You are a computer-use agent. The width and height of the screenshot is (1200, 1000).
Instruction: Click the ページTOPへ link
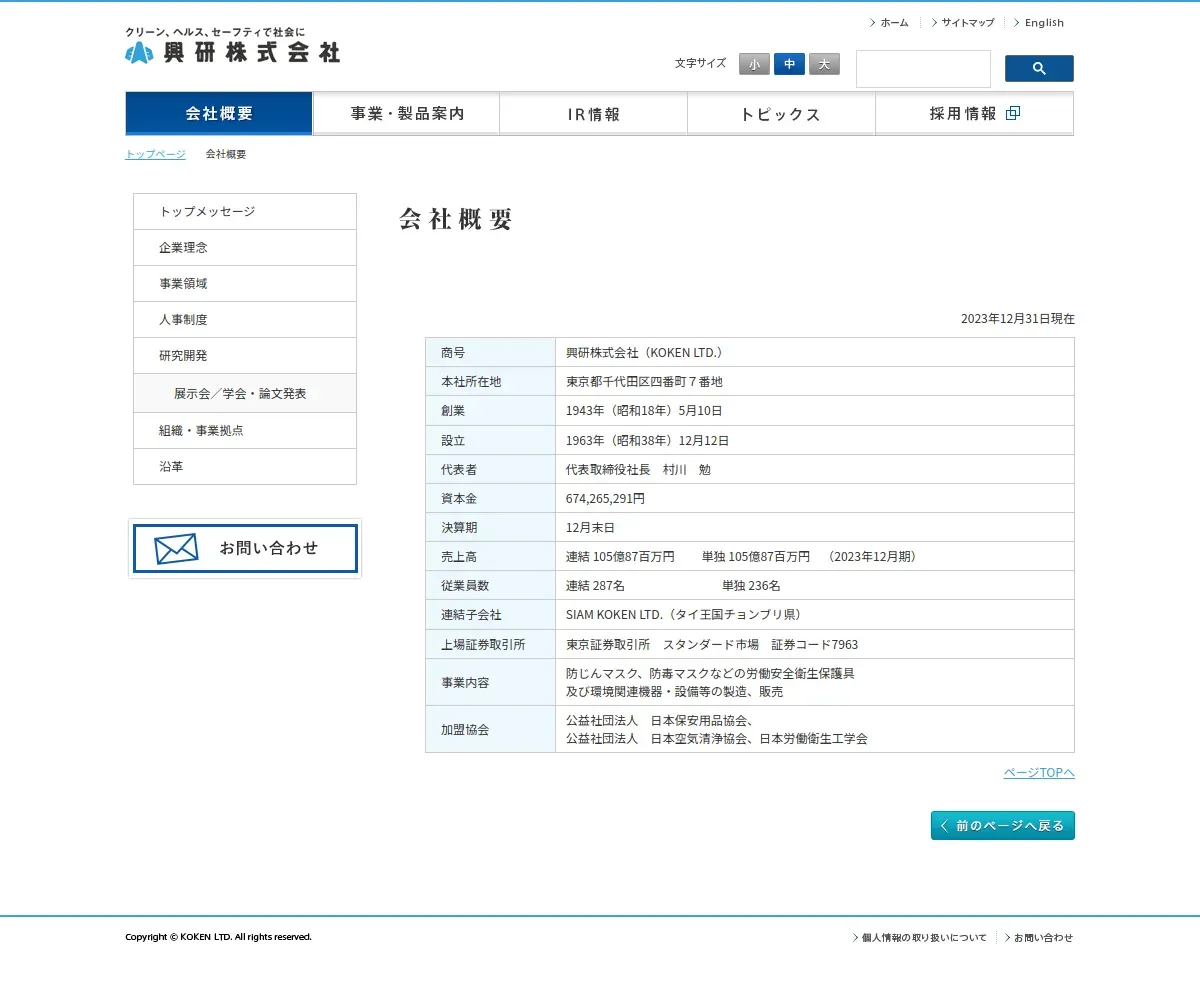1039,773
